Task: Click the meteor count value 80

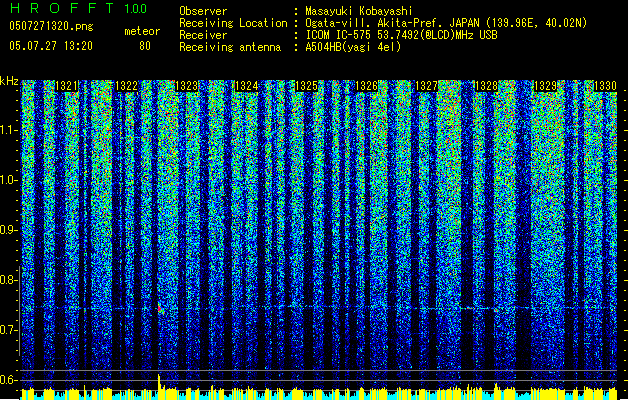Action: 145,46
